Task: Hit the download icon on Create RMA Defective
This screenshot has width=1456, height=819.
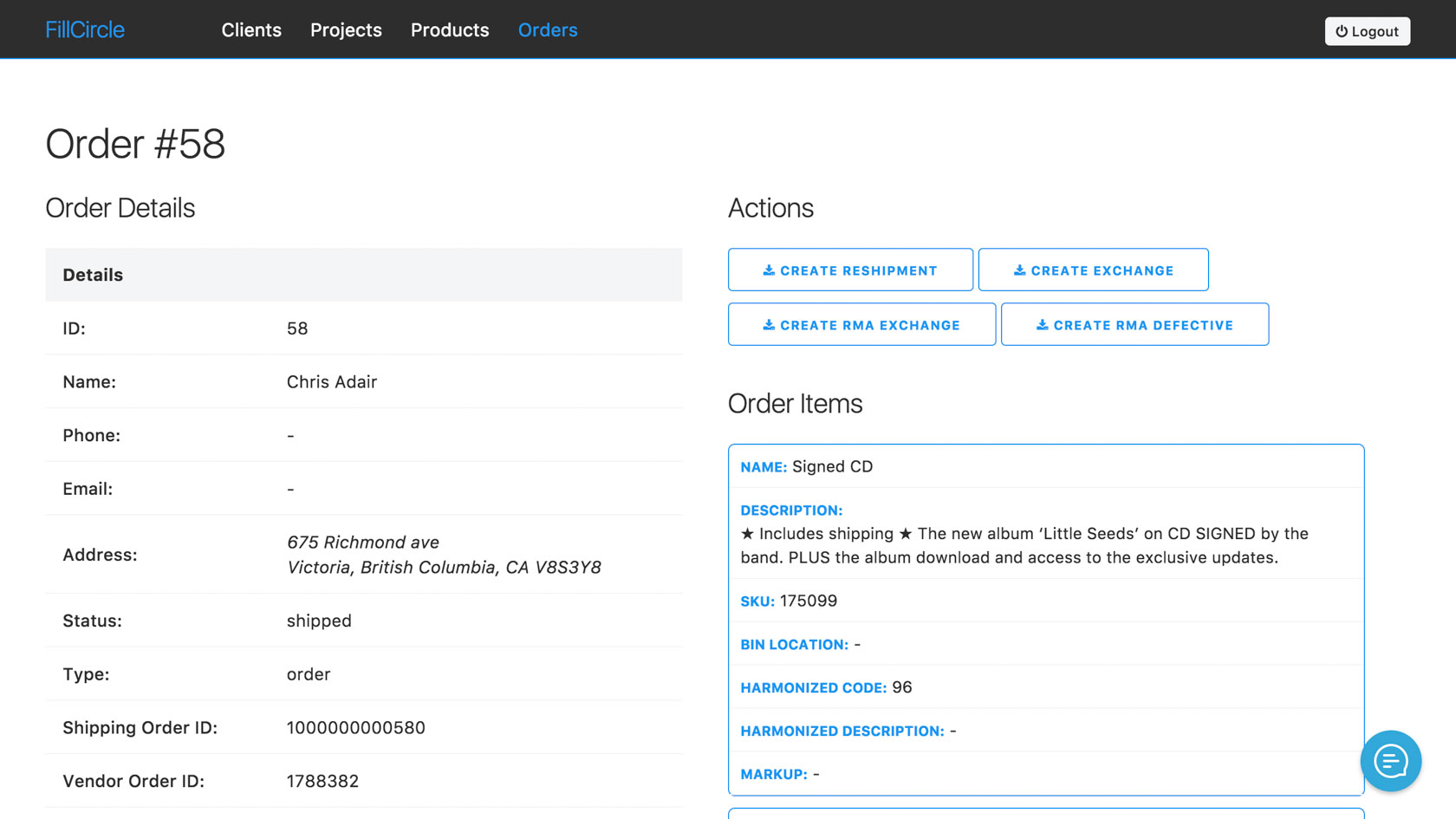Action: click(x=1042, y=325)
